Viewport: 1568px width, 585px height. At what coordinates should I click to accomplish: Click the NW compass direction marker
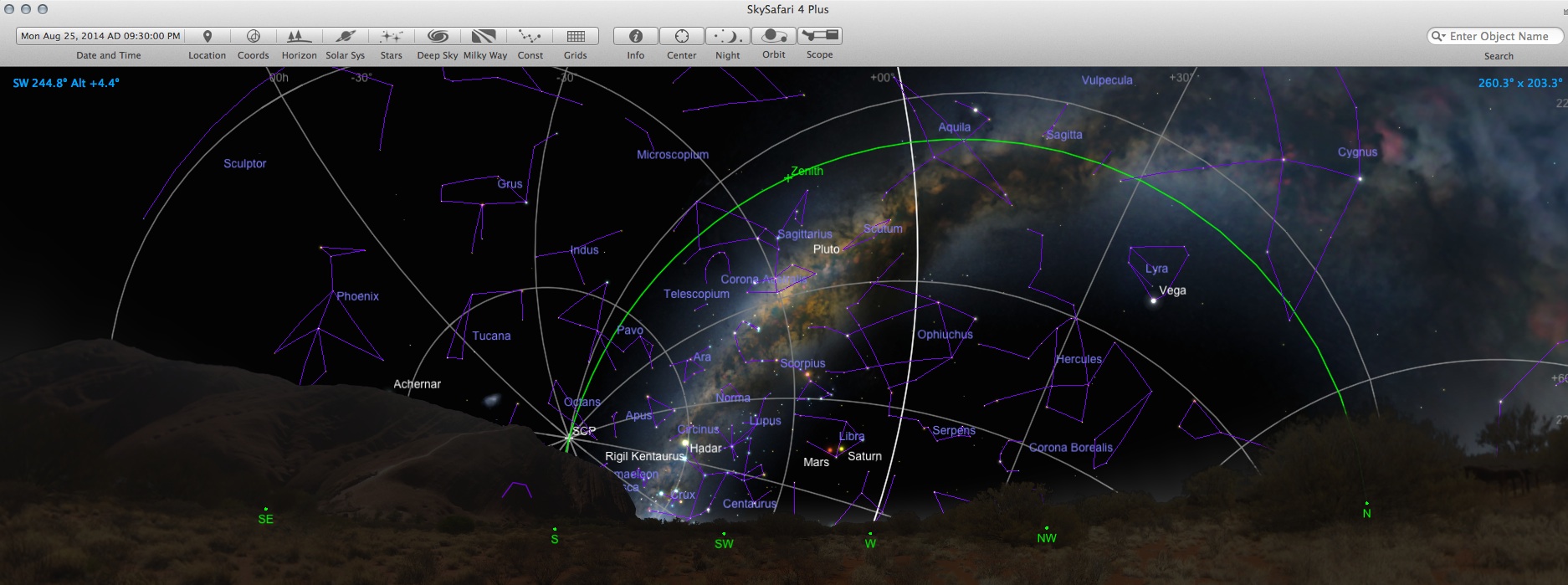[1047, 538]
